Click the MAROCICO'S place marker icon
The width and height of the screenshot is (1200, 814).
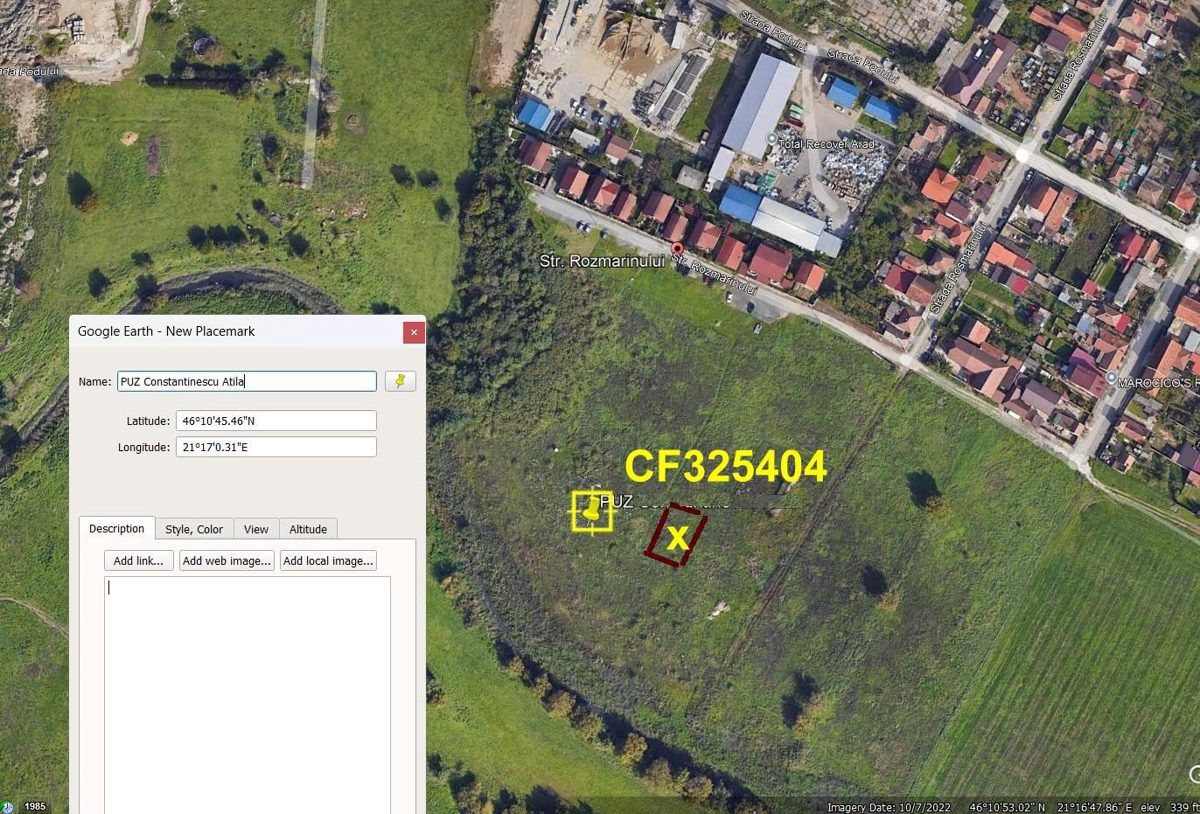pos(1112,377)
